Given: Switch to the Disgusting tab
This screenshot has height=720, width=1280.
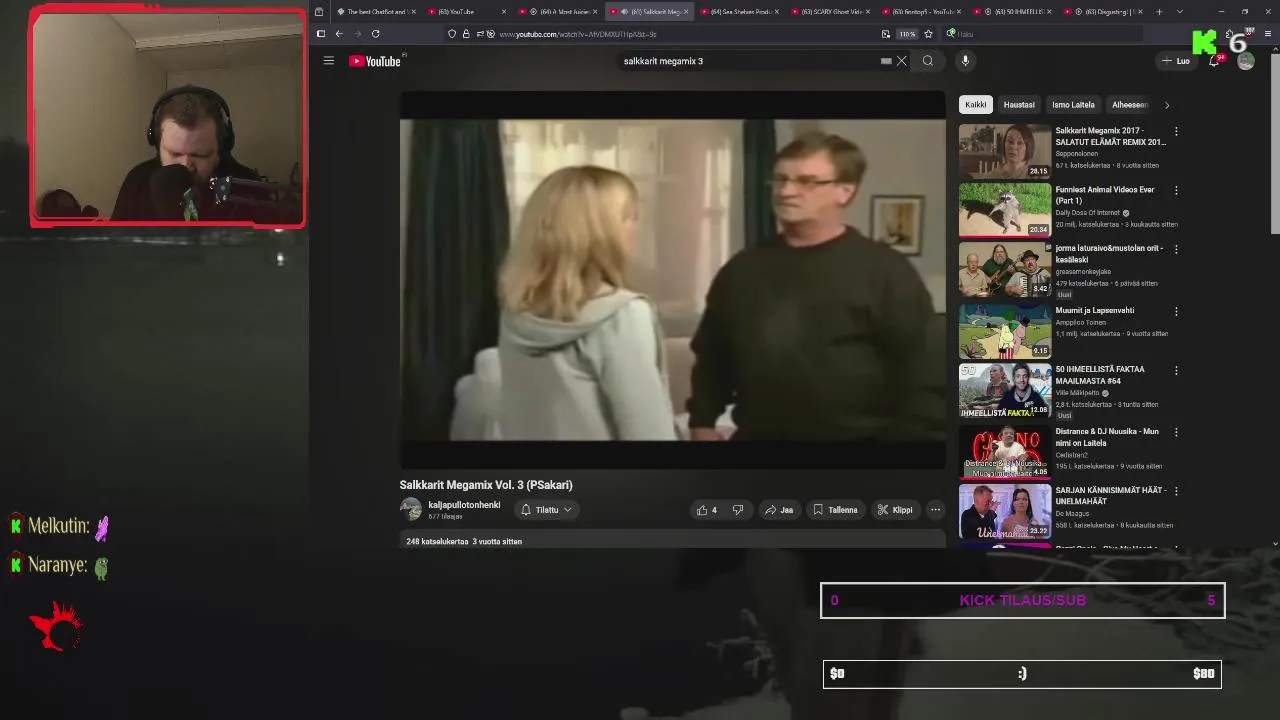Looking at the screenshot, I should click(x=1103, y=12).
